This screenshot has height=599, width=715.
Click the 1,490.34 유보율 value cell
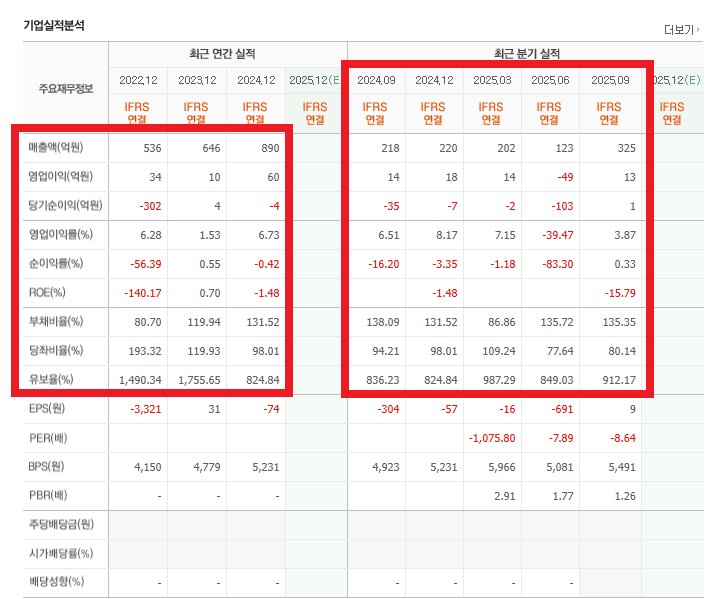pos(137,380)
